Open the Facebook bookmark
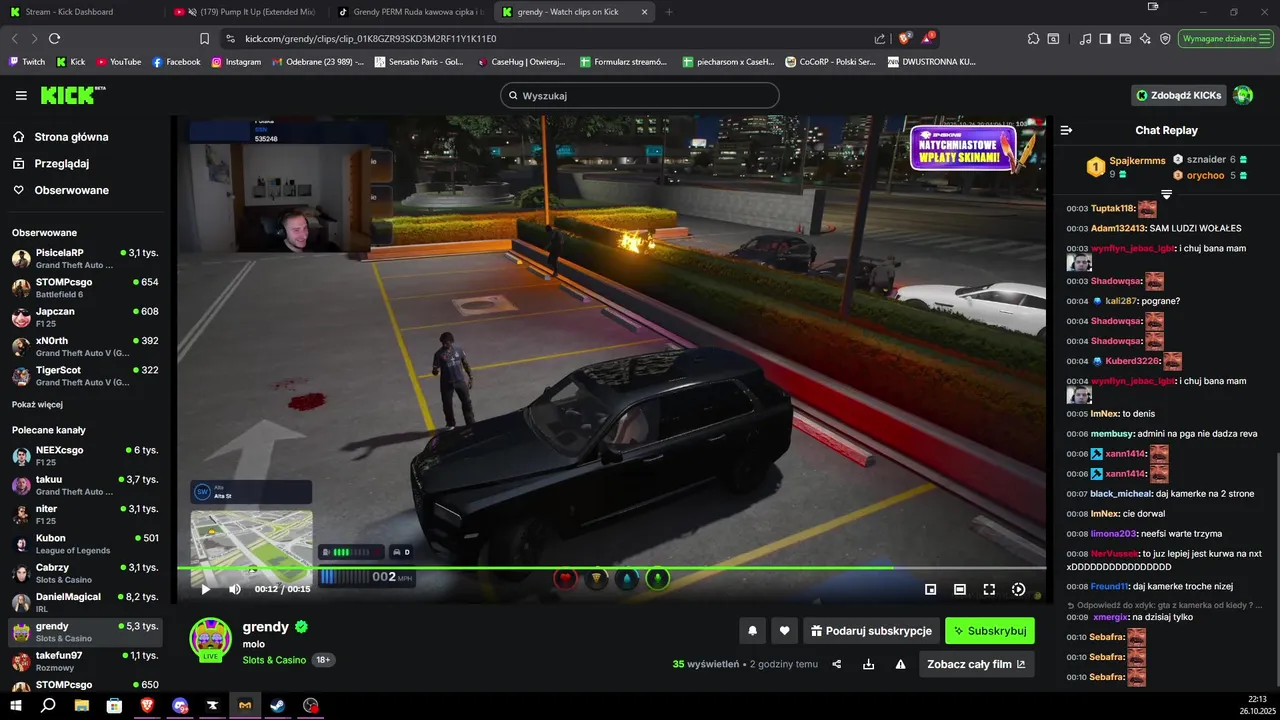The width and height of the screenshot is (1280, 720). click(176, 61)
